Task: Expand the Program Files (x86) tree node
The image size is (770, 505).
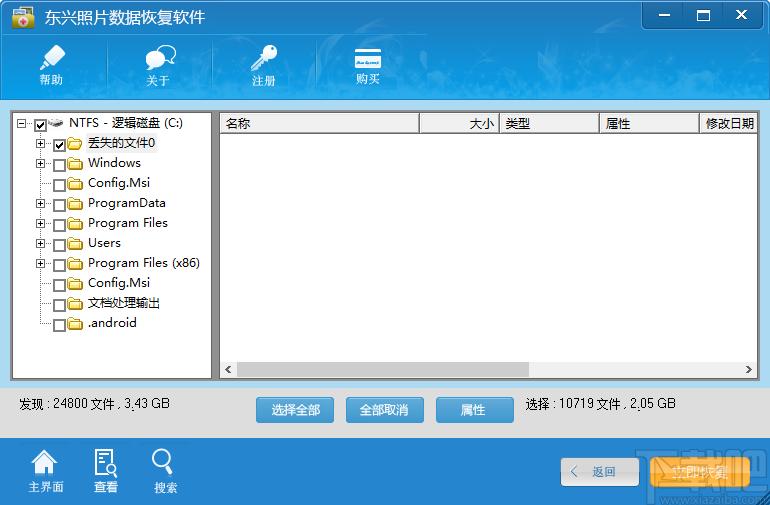Action: click(x=40, y=263)
